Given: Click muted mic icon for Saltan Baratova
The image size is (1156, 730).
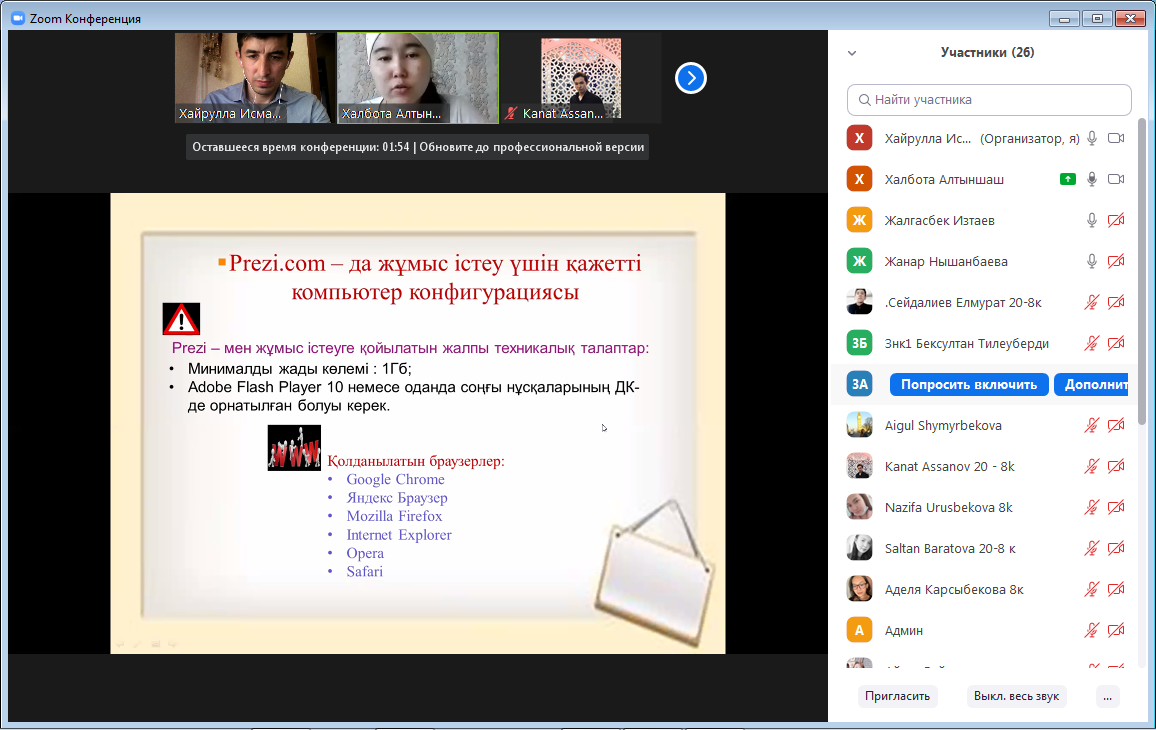Looking at the screenshot, I should click(1092, 548).
